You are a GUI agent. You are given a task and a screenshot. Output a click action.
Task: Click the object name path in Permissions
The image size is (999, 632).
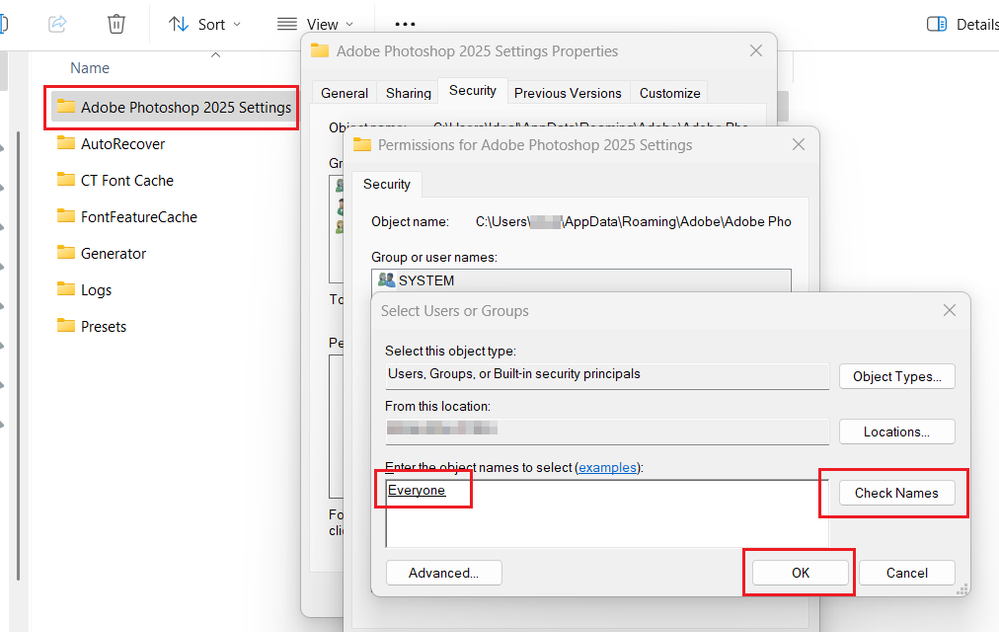(633, 222)
